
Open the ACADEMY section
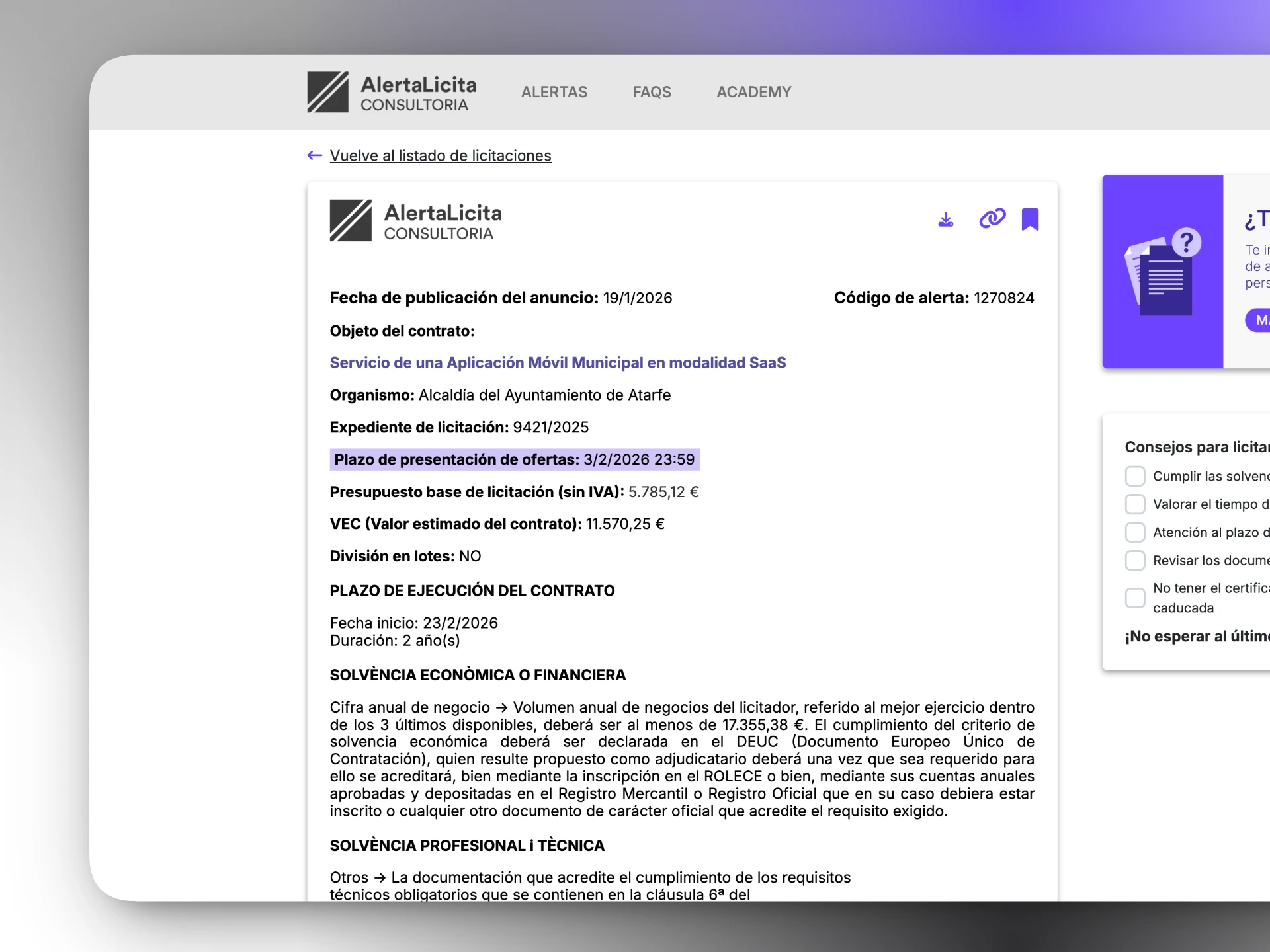(x=753, y=93)
